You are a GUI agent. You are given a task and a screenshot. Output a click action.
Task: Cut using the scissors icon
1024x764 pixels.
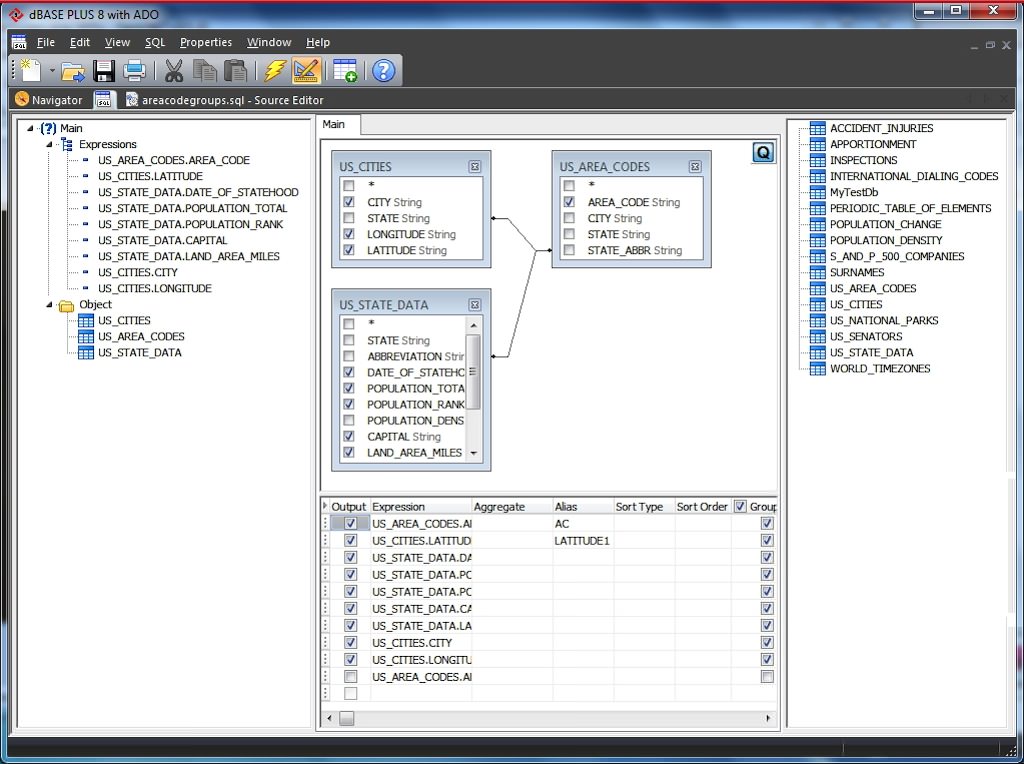tap(174, 71)
